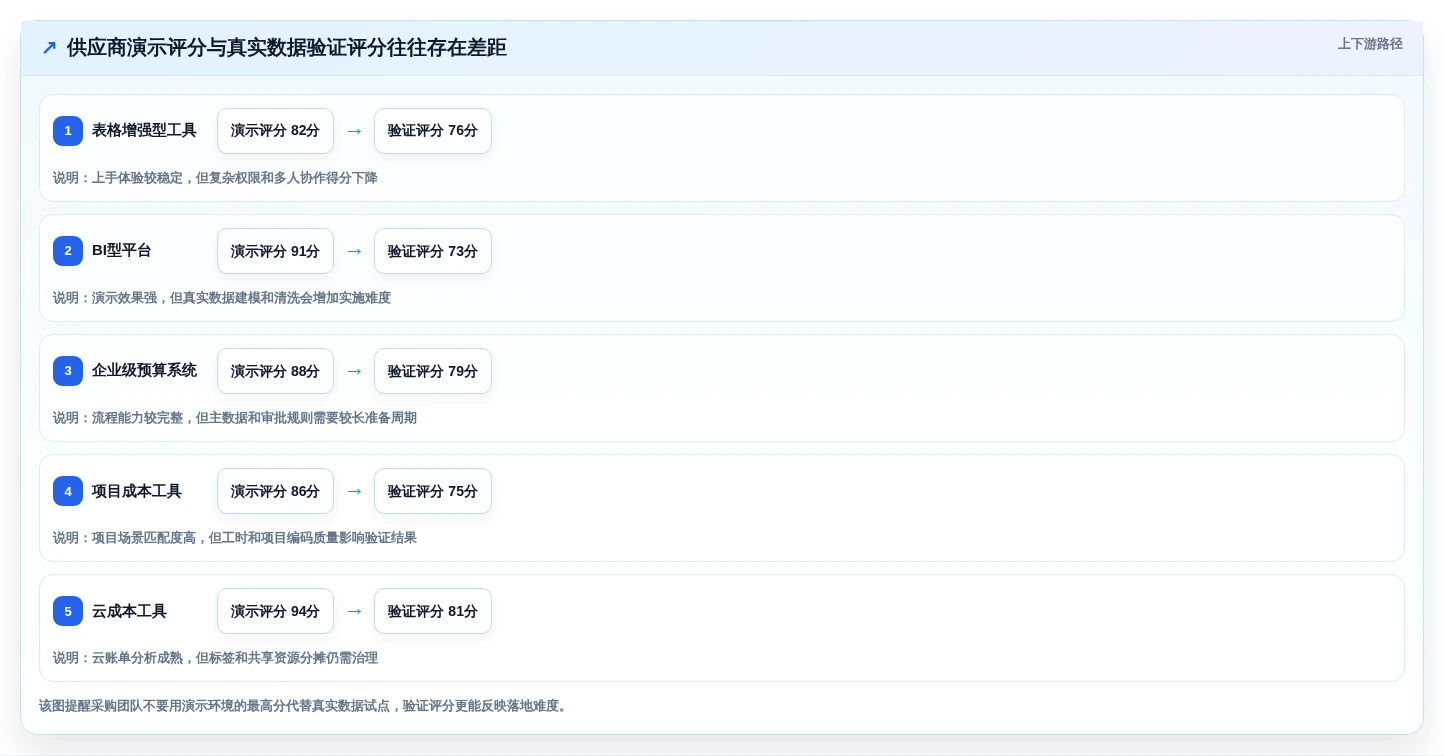The image size is (1444, 756).
Task: Click the 验证评分 73分 chip
Action: tap(433, 251)
